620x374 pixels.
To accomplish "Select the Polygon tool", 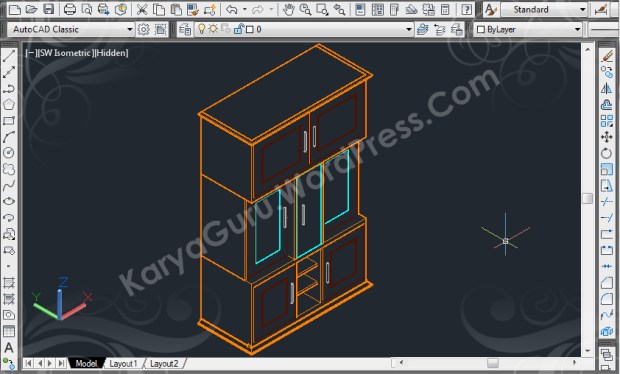I will tap(9, 104).
